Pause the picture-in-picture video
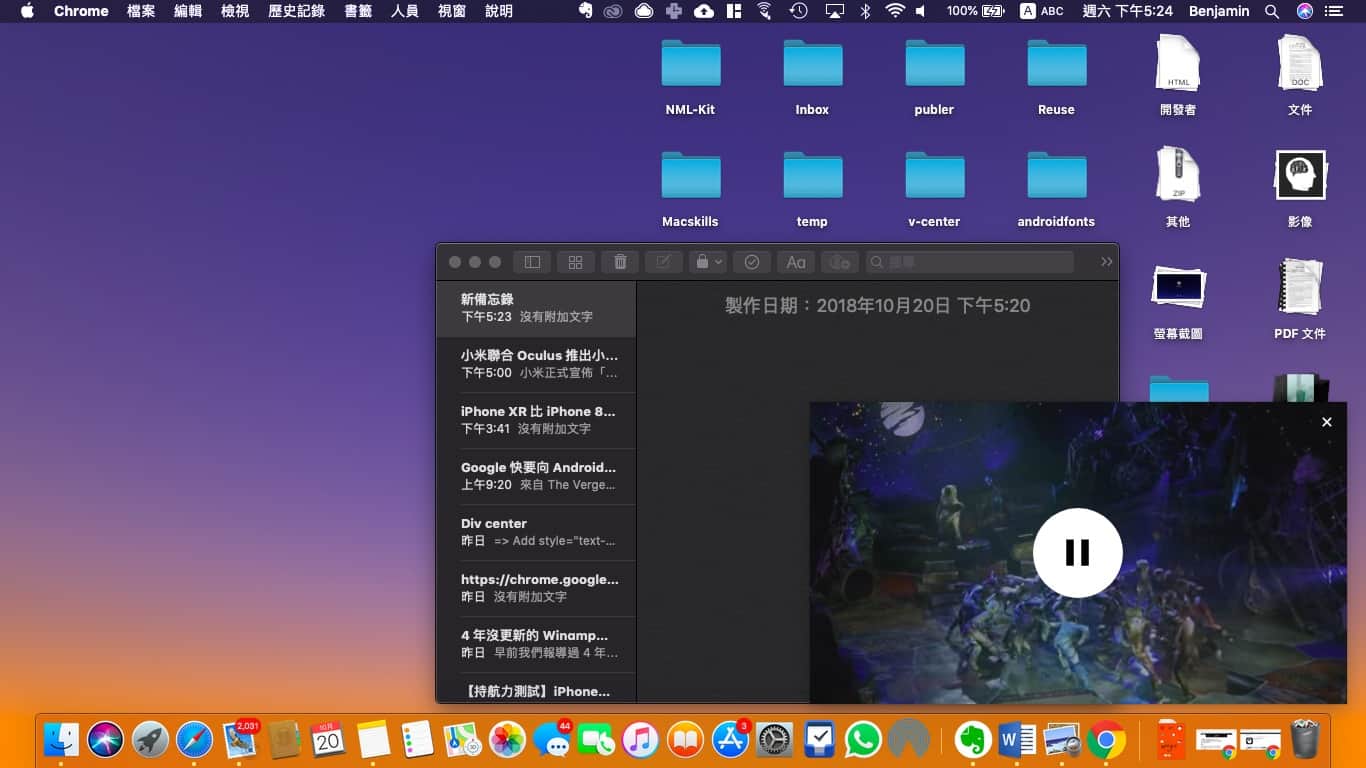The height and width of the screenshot is (768, 1366). tap(1077, 553)
